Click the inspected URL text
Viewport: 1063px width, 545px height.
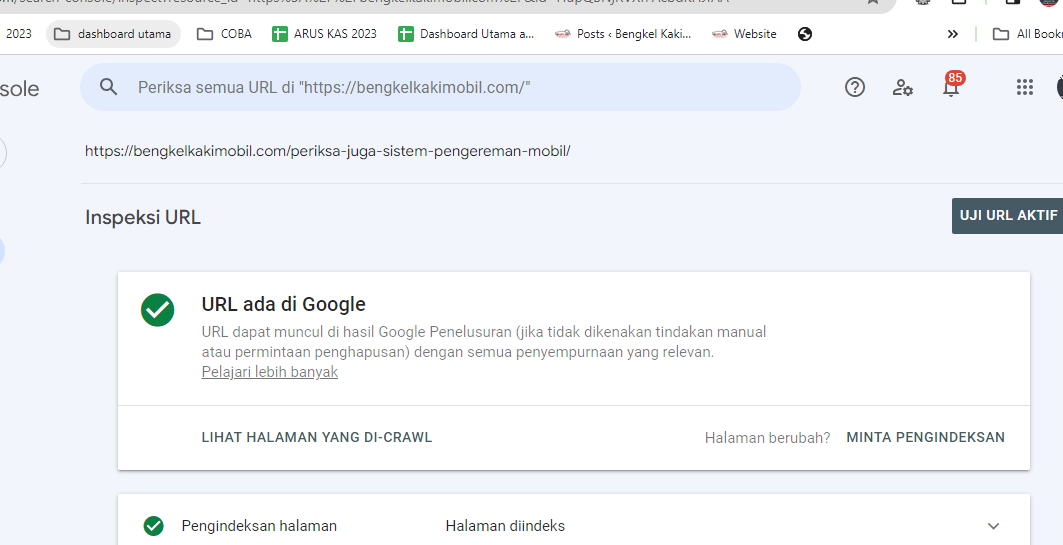tap(327, 151)
